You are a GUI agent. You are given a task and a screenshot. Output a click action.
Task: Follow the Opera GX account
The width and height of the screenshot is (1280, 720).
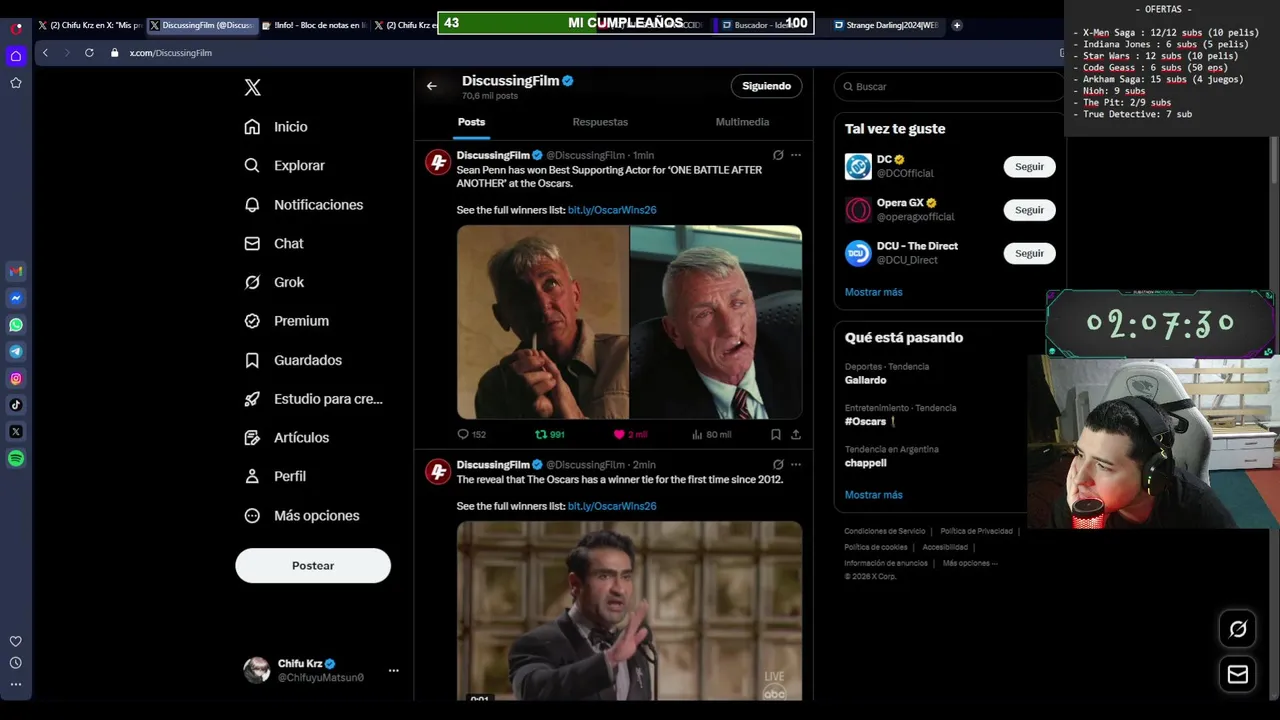1029,210
